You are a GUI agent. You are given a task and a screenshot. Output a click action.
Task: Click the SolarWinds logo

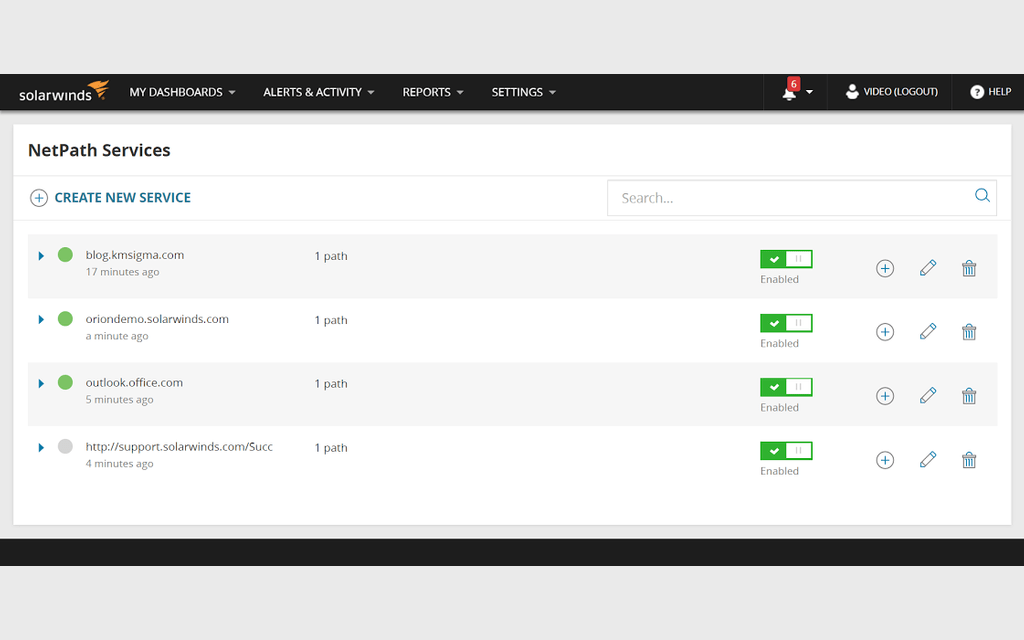64,92
